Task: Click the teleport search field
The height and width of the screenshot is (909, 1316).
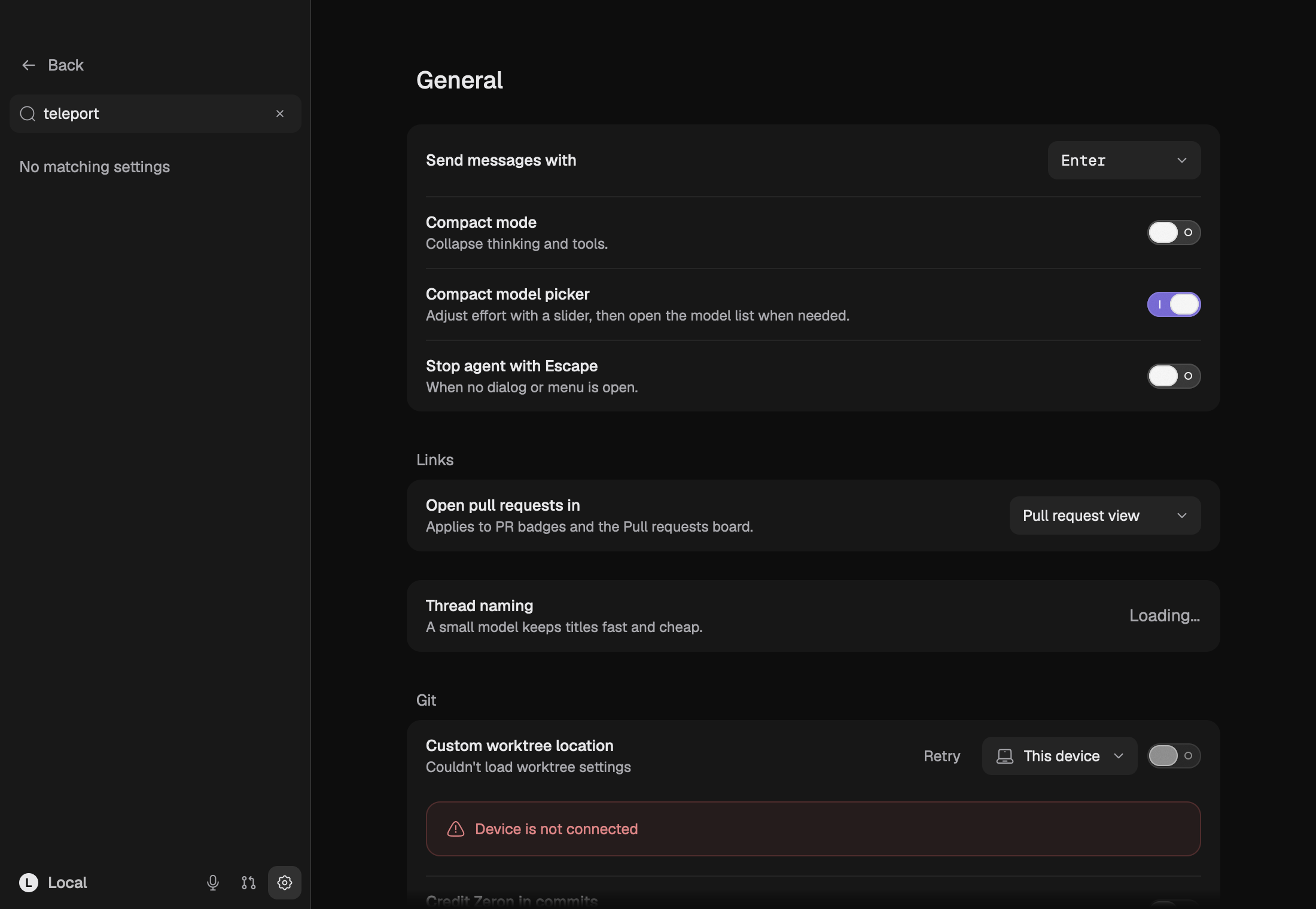Action: [155, 114]
